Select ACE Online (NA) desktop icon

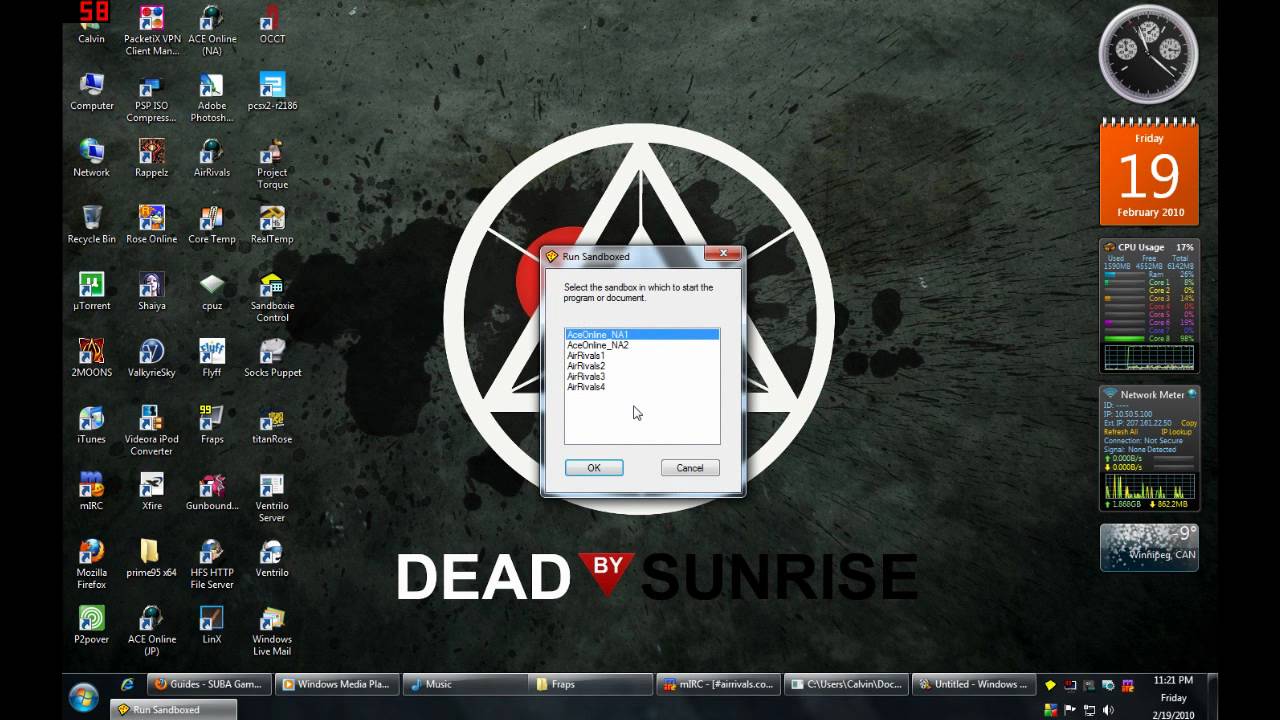212,30
